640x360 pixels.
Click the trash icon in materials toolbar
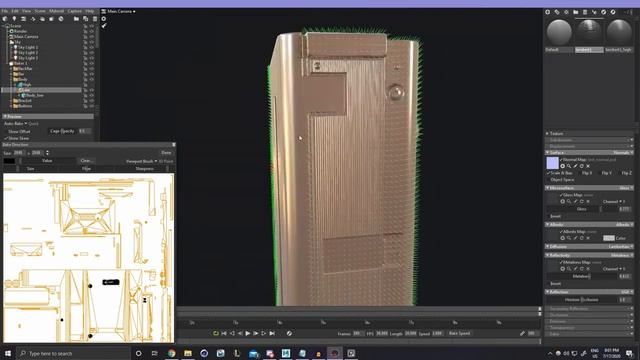585,12
